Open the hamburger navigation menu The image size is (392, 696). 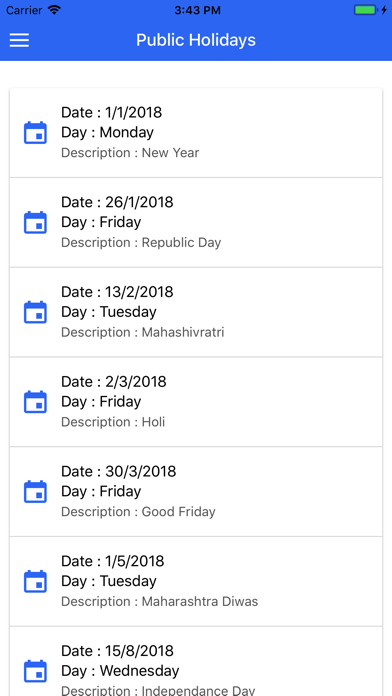point(19,40)
